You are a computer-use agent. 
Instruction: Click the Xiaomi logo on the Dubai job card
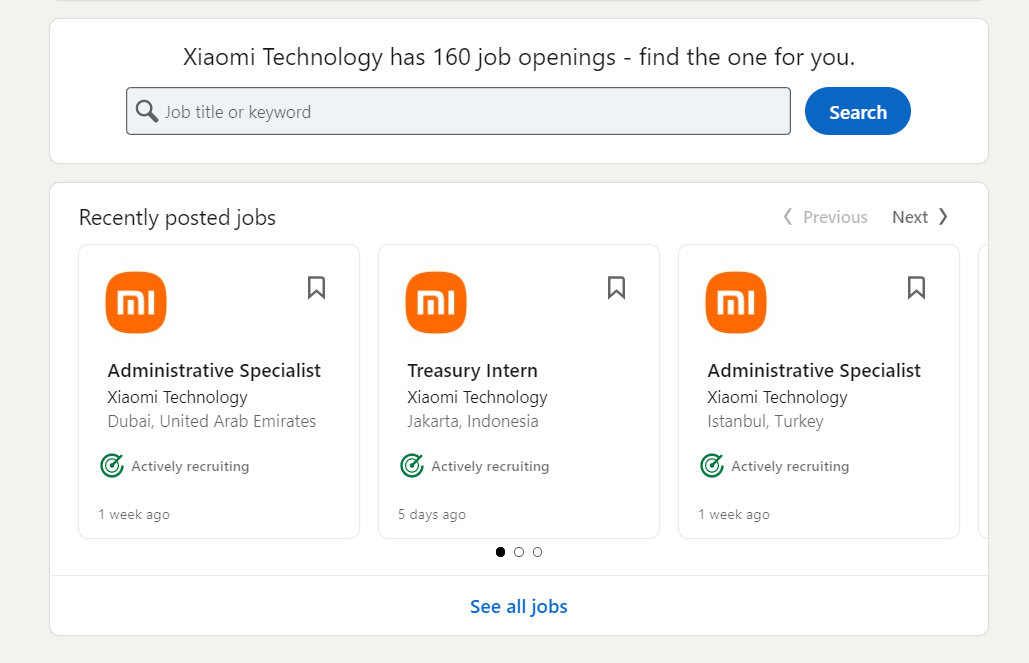coord(136,303)
